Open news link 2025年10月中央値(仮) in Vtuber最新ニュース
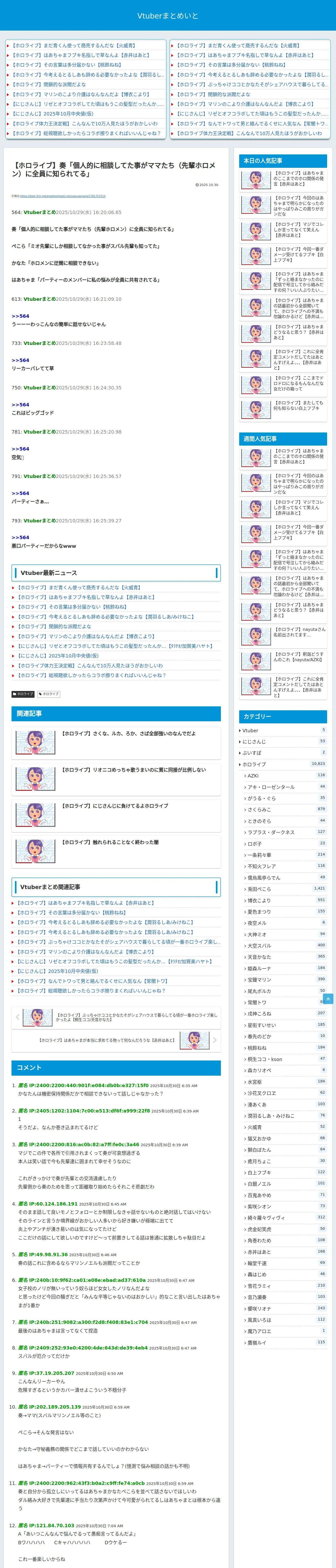This screenshot has width=336, height=1568. tap(57, 656)
